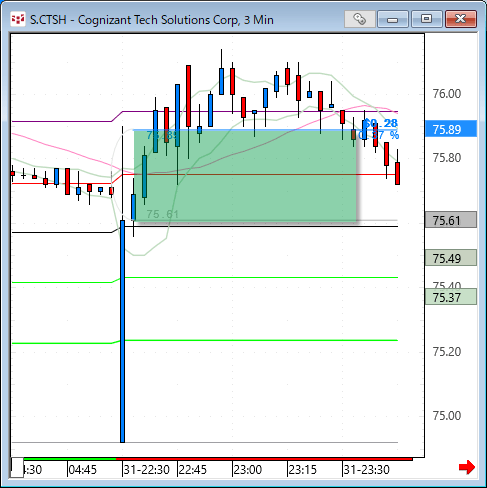Minimize the S.CTSH chart window
Screen dimensions: 487x488
tap(393, 19)
